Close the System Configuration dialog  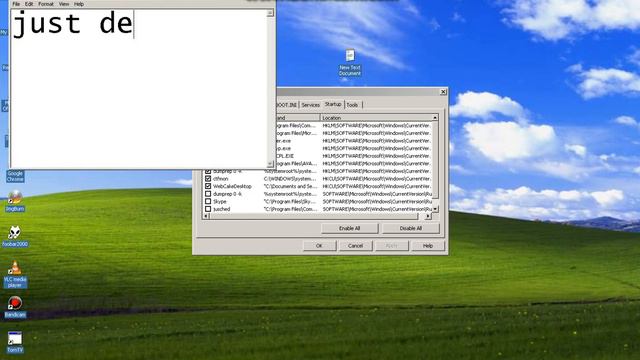(443, 92)
